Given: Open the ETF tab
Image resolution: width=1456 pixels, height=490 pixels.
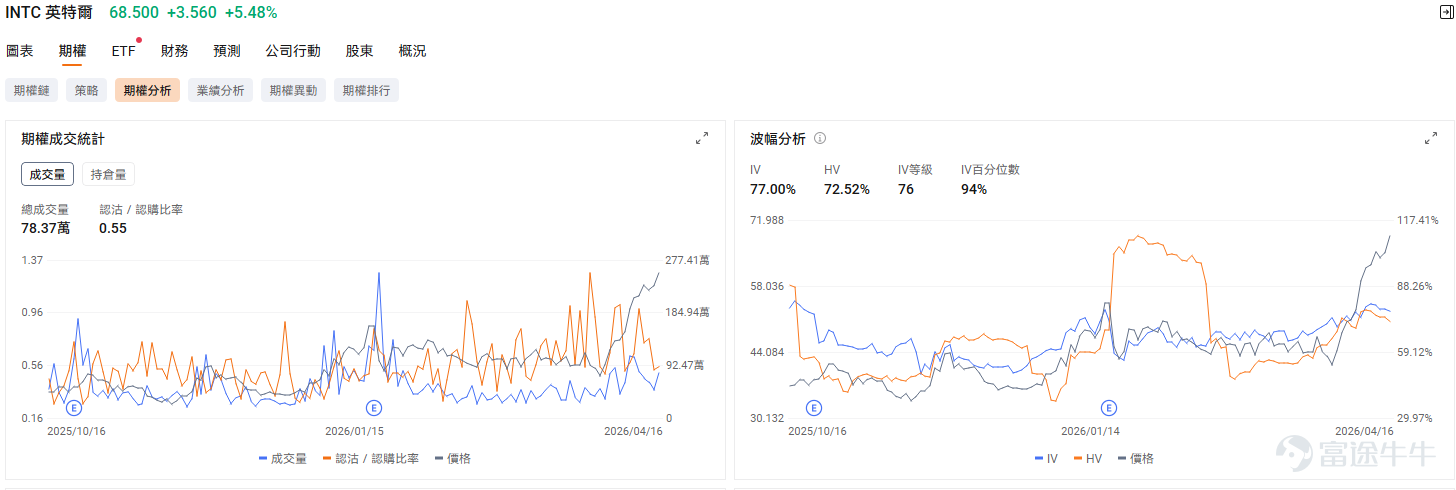Looking at the screenshot, I should (x=123, y=51).
